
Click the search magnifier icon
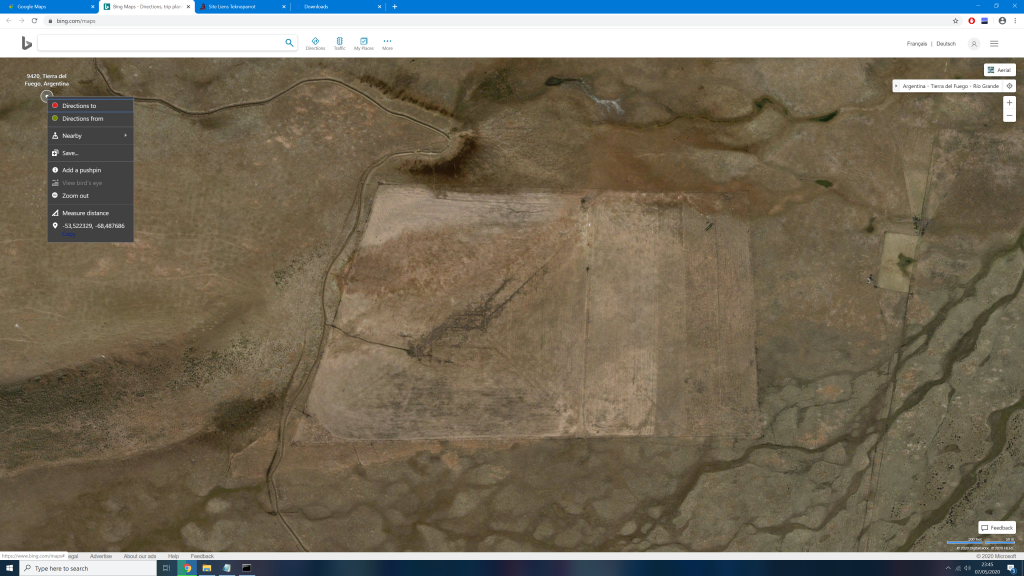point(289,42)
